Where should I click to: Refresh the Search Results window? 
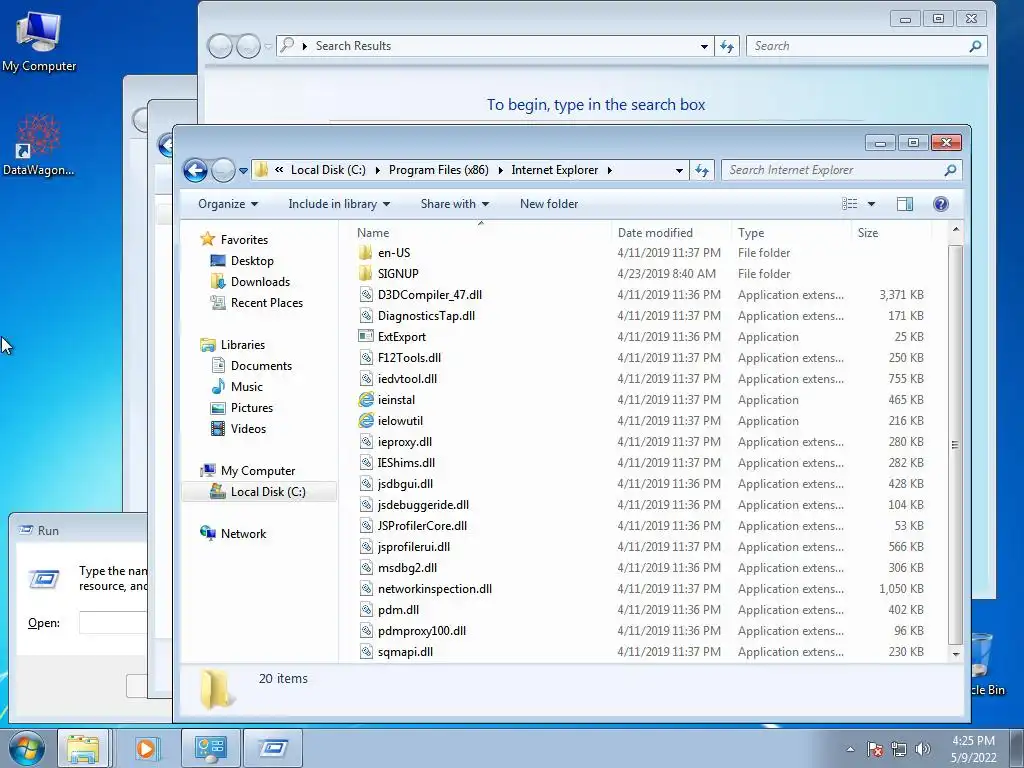(x=727, y=46)
